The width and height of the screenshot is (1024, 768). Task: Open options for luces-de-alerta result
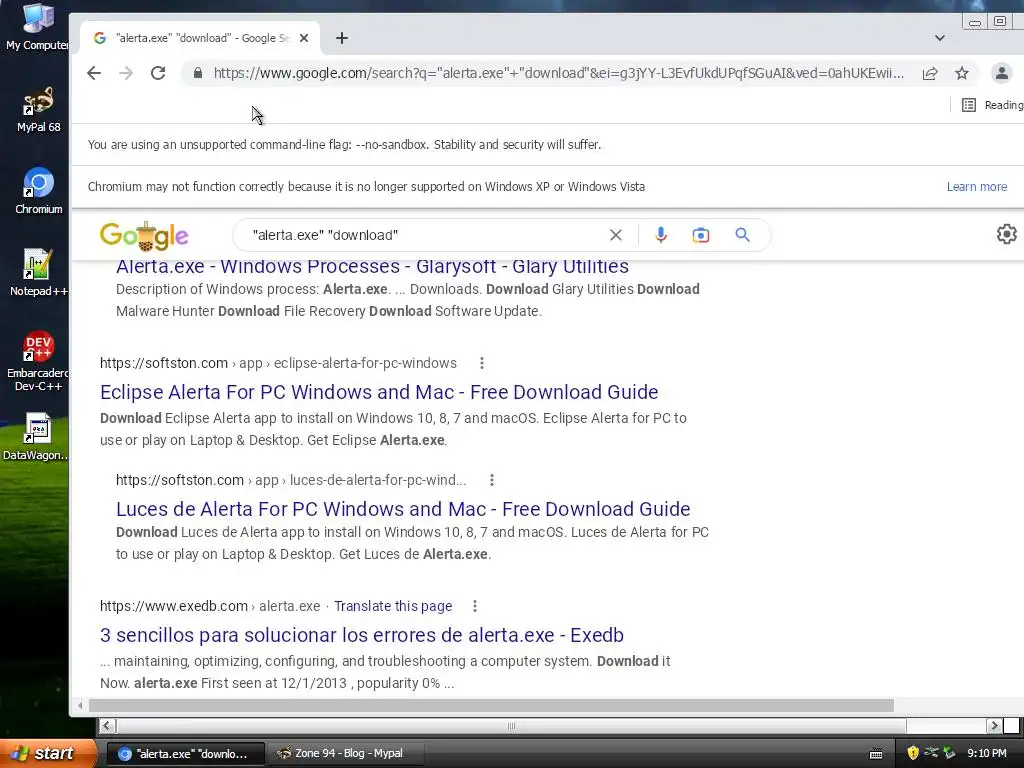coord(492,481)
